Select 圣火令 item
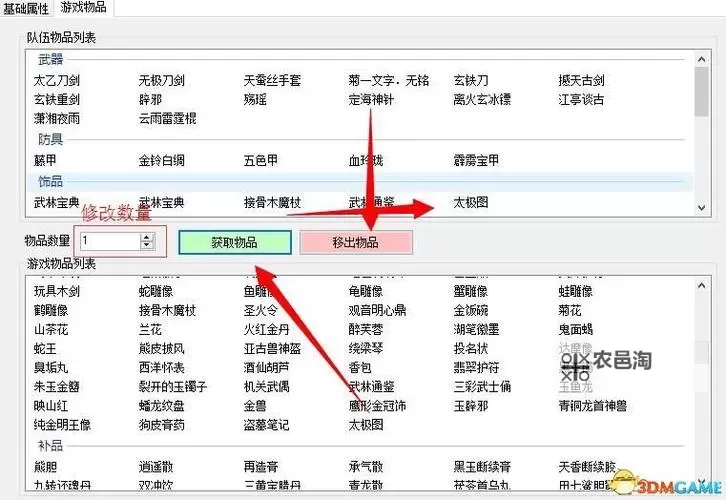Image resolution: width=726 pixels, height=500 pixels. (x=261, y=310)
